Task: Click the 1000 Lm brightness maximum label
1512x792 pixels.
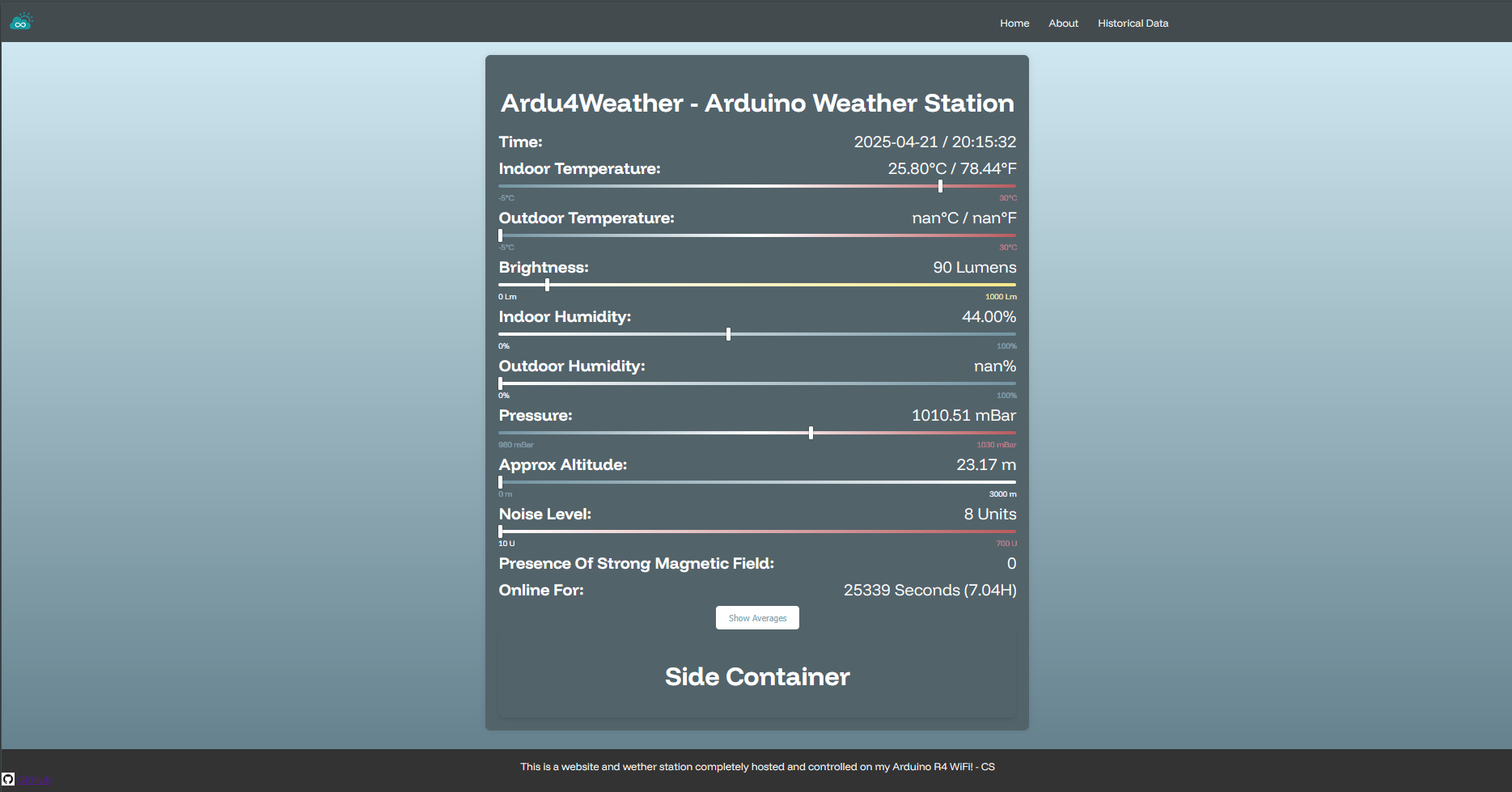Action: coord(1001,297)
